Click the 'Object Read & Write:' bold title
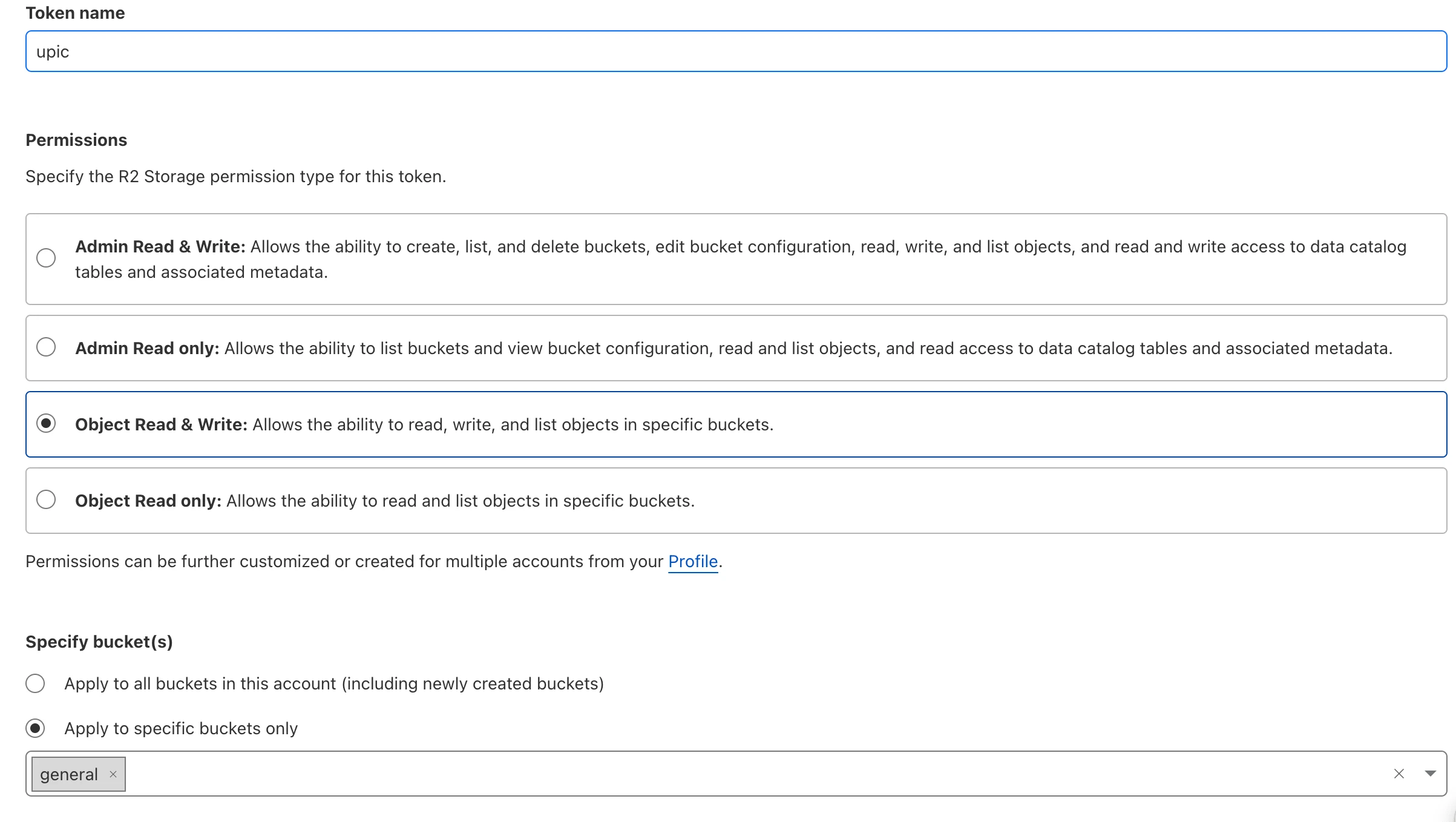This screenshot has width=1456, height=822. pyautogui.click(x=161, y=424)
